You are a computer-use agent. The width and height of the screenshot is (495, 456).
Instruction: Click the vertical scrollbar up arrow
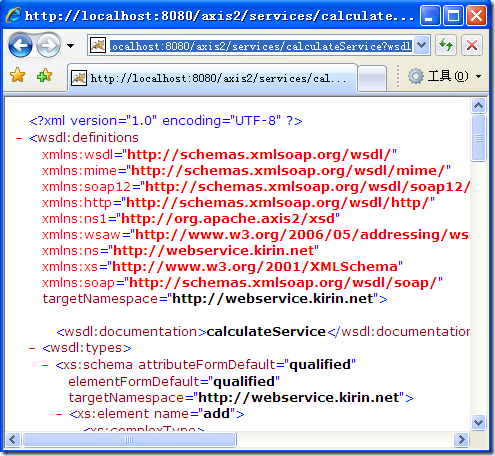pos(479,106)
